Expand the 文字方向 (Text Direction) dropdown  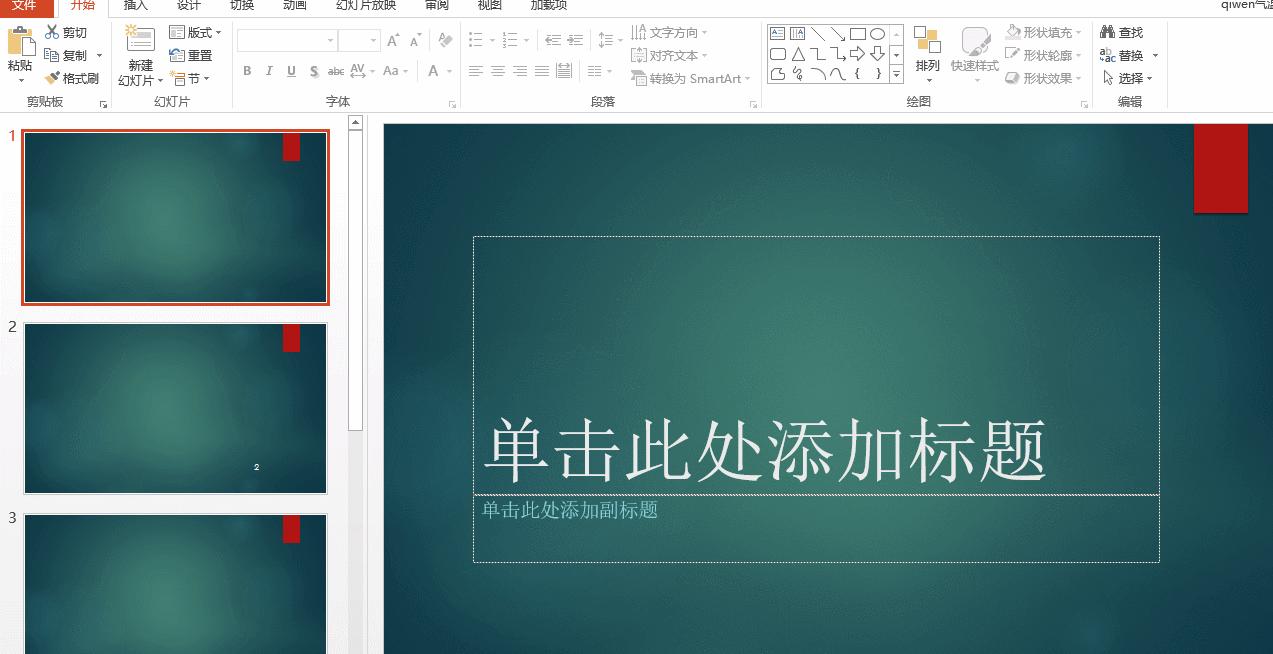click(672, 31)
